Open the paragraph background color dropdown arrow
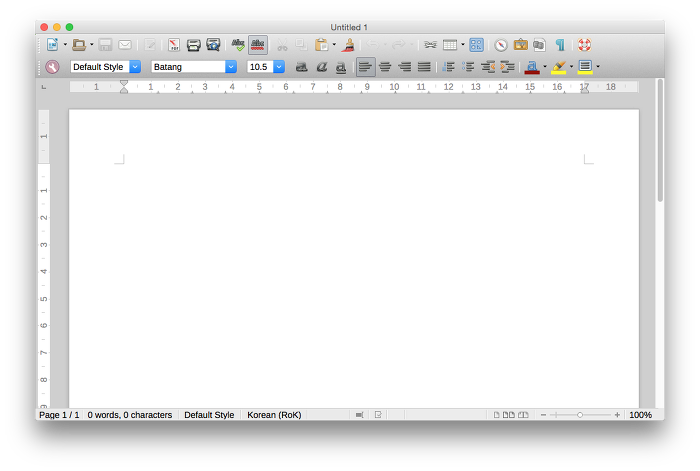Screen dimensions: 700x471 (x=598, y=67)
